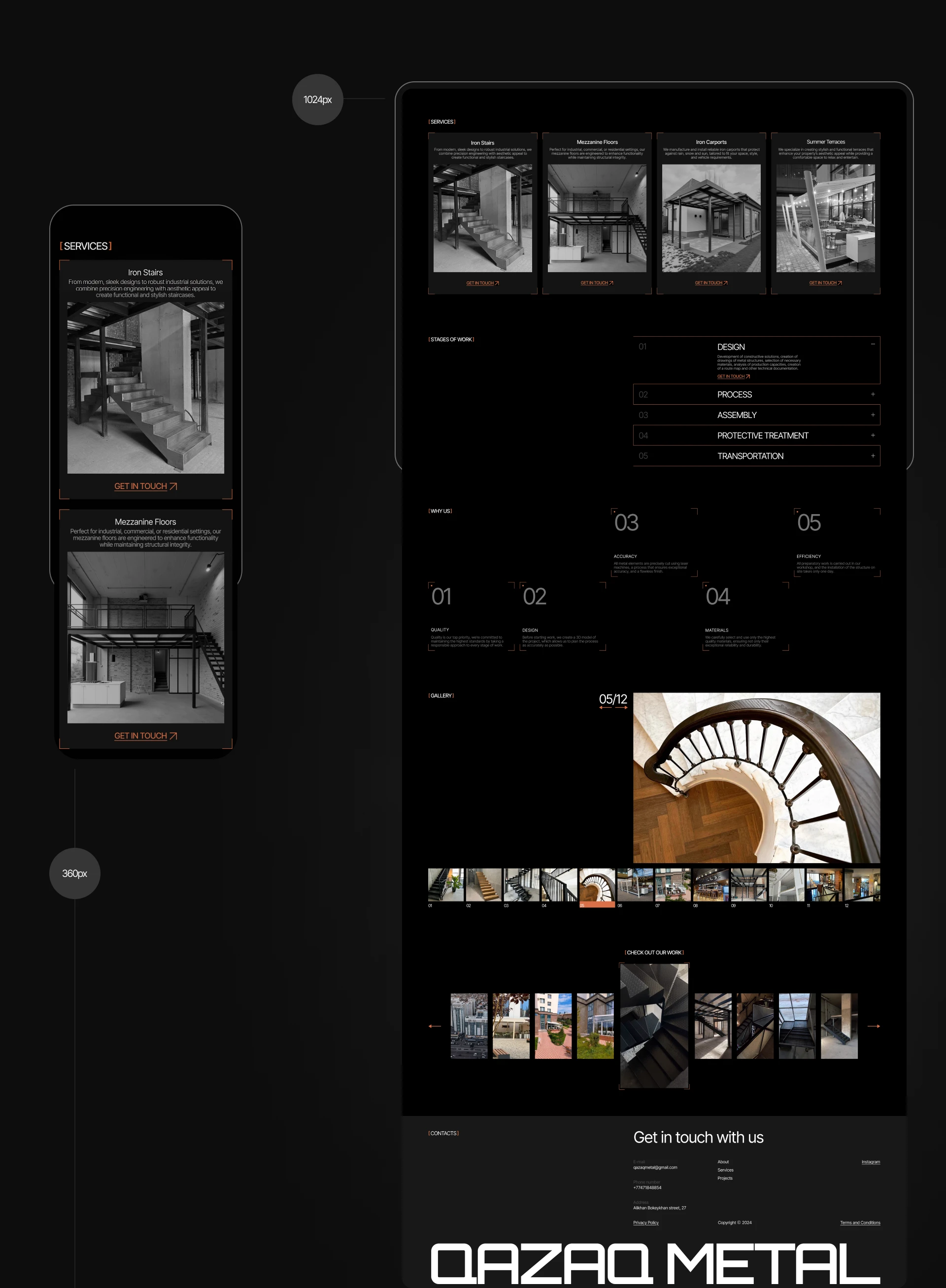Expand the Protective Treatment stage row

[873, 435]
